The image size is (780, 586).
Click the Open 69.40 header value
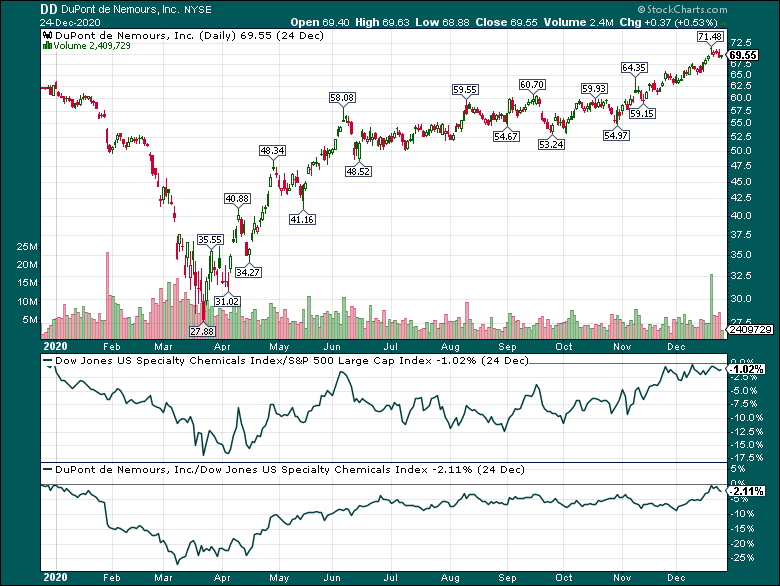click(320, 22)
